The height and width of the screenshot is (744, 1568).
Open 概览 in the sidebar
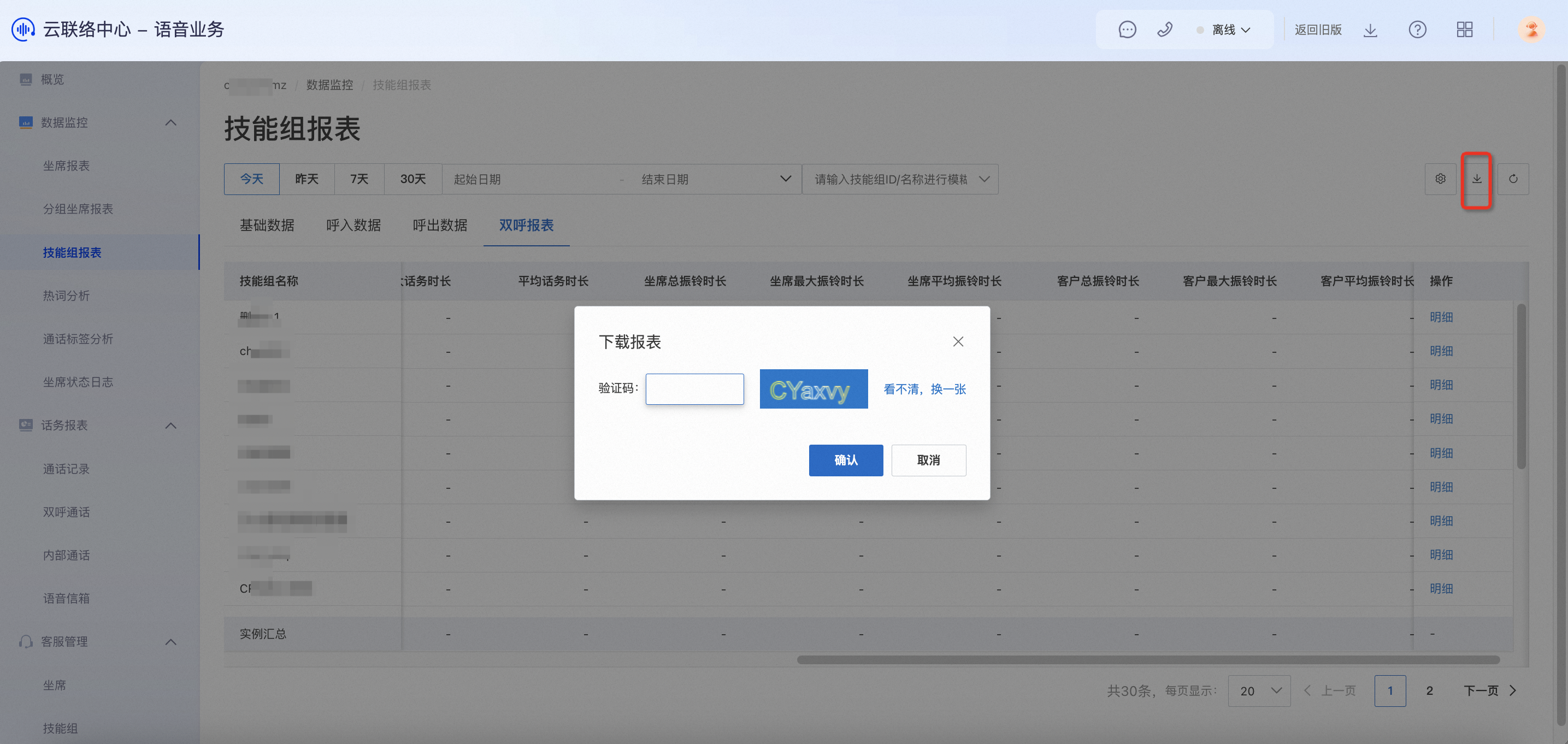[52, 79]
